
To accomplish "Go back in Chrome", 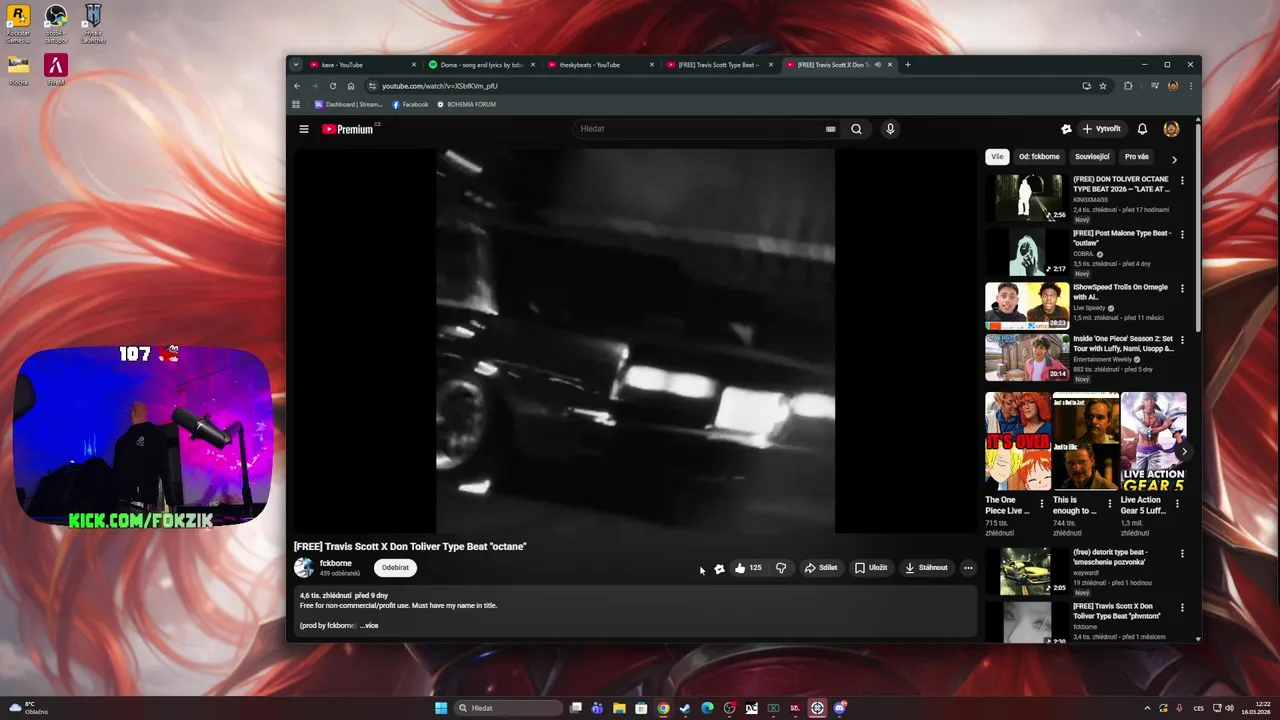I will coord(297,86).
